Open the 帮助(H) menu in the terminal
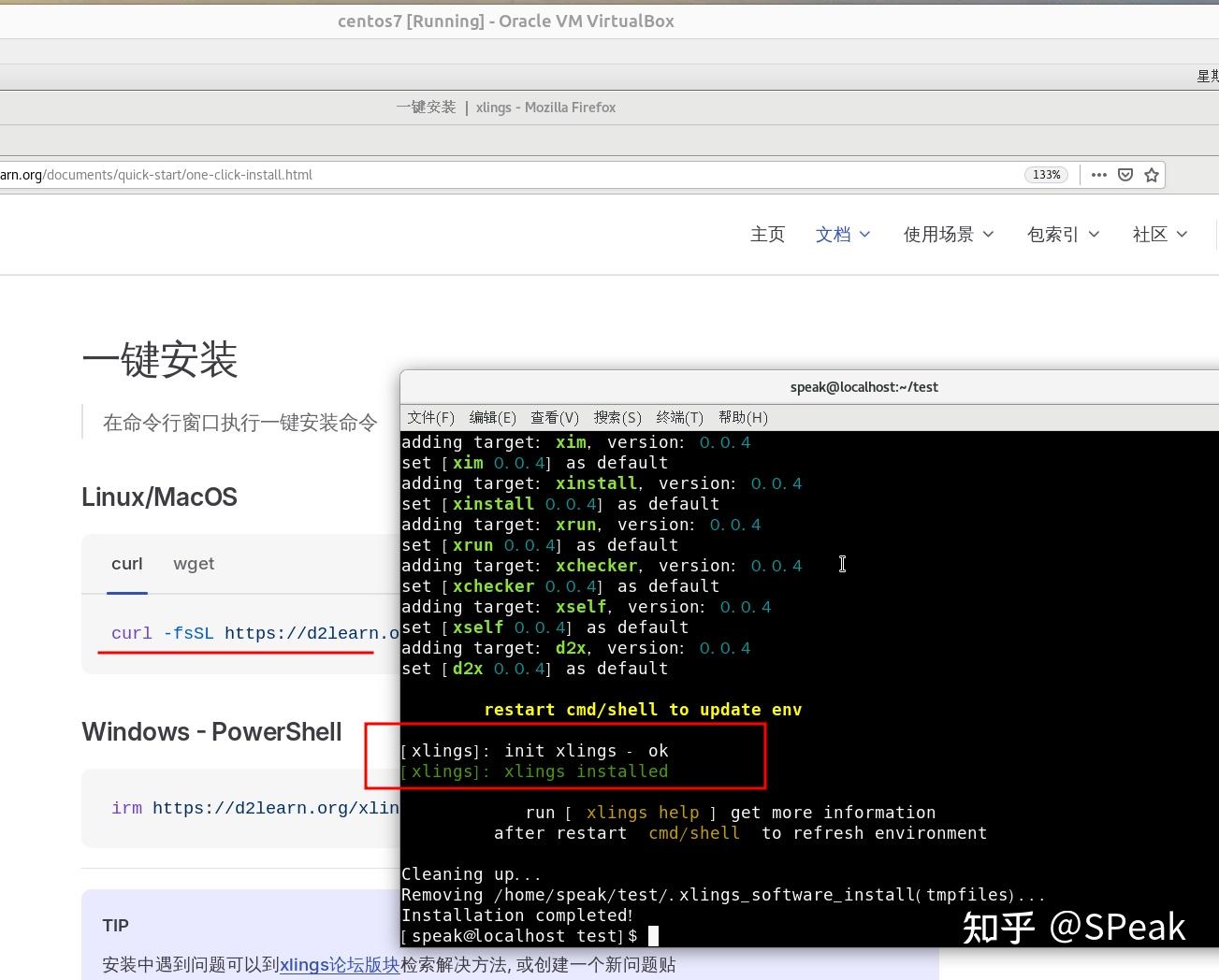Screen dimensions: 1219x980 (x=743, y=417)
